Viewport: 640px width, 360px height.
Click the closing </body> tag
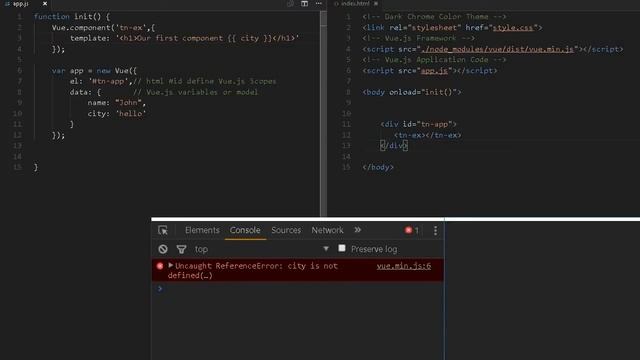coord(378,167)
